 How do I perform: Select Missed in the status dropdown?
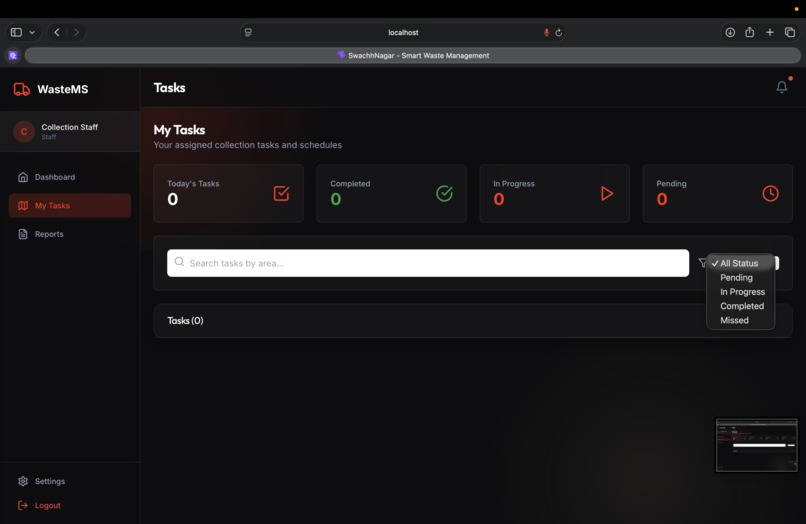740,320
